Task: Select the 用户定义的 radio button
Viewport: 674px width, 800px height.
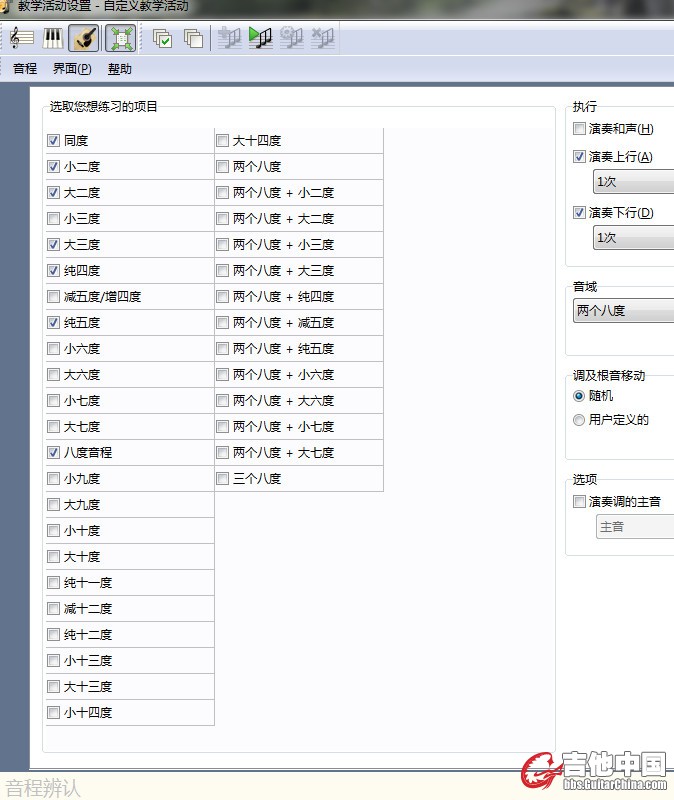Action: 580,420
